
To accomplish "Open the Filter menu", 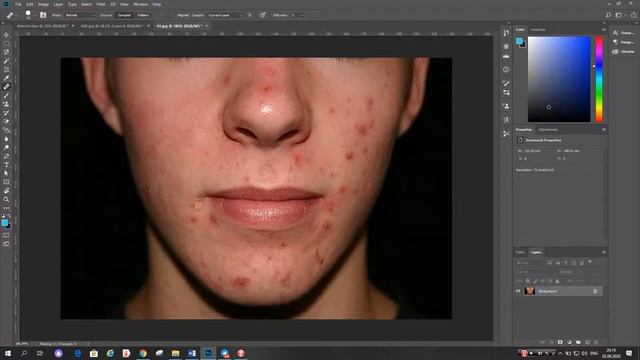I will (x=101, y=4).
